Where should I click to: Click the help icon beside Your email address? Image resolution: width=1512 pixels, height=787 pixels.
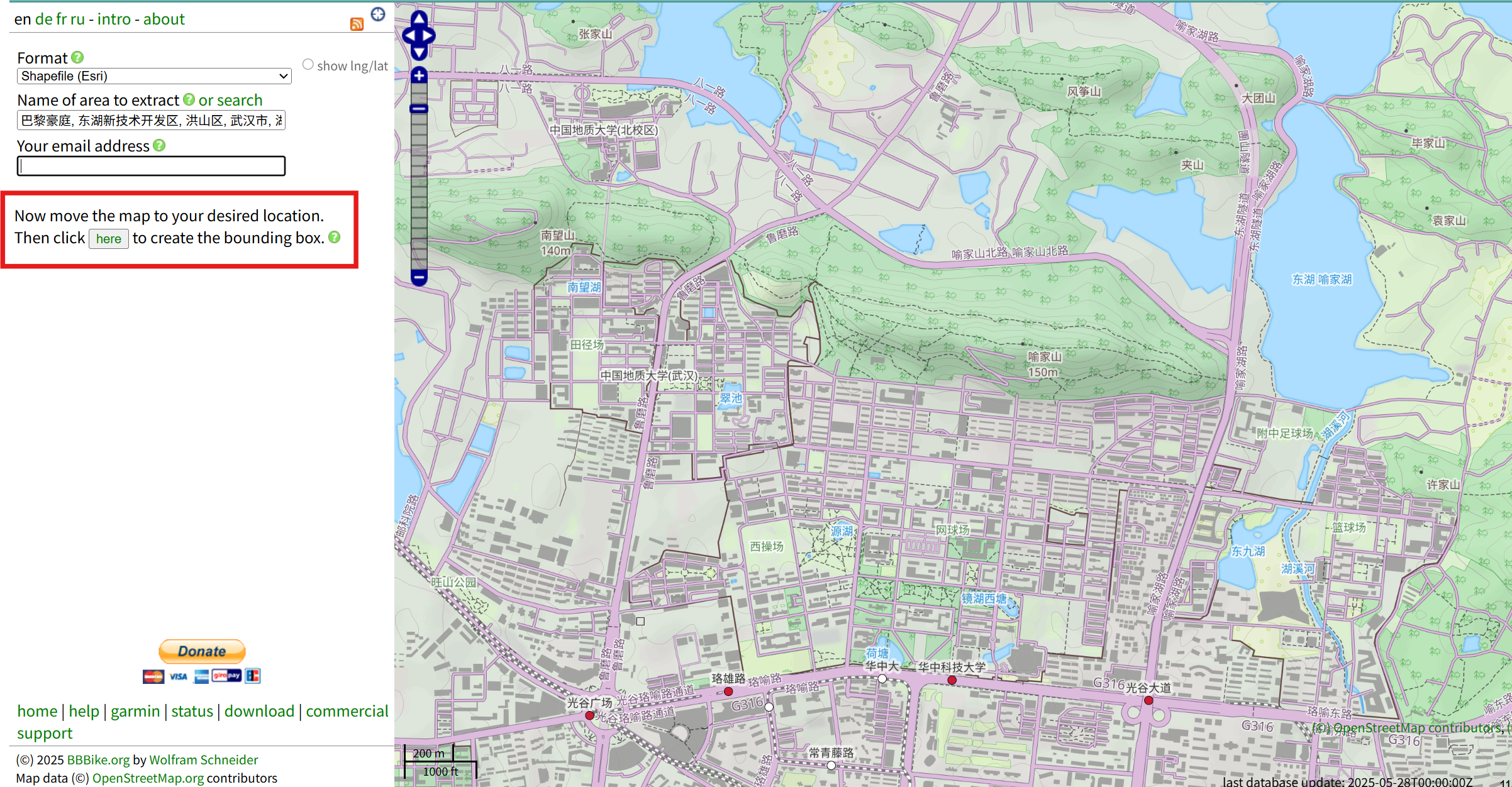pos(159,145)
